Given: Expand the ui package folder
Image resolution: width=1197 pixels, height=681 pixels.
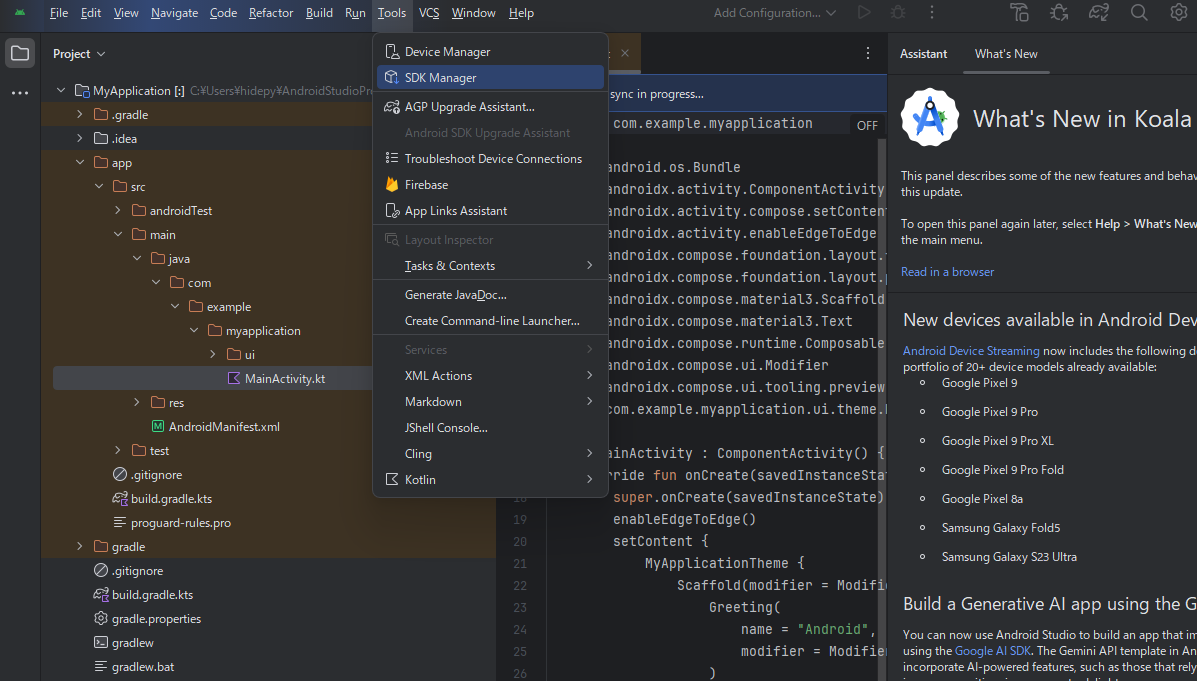Looking at the screenshot, I should point(213,354).
